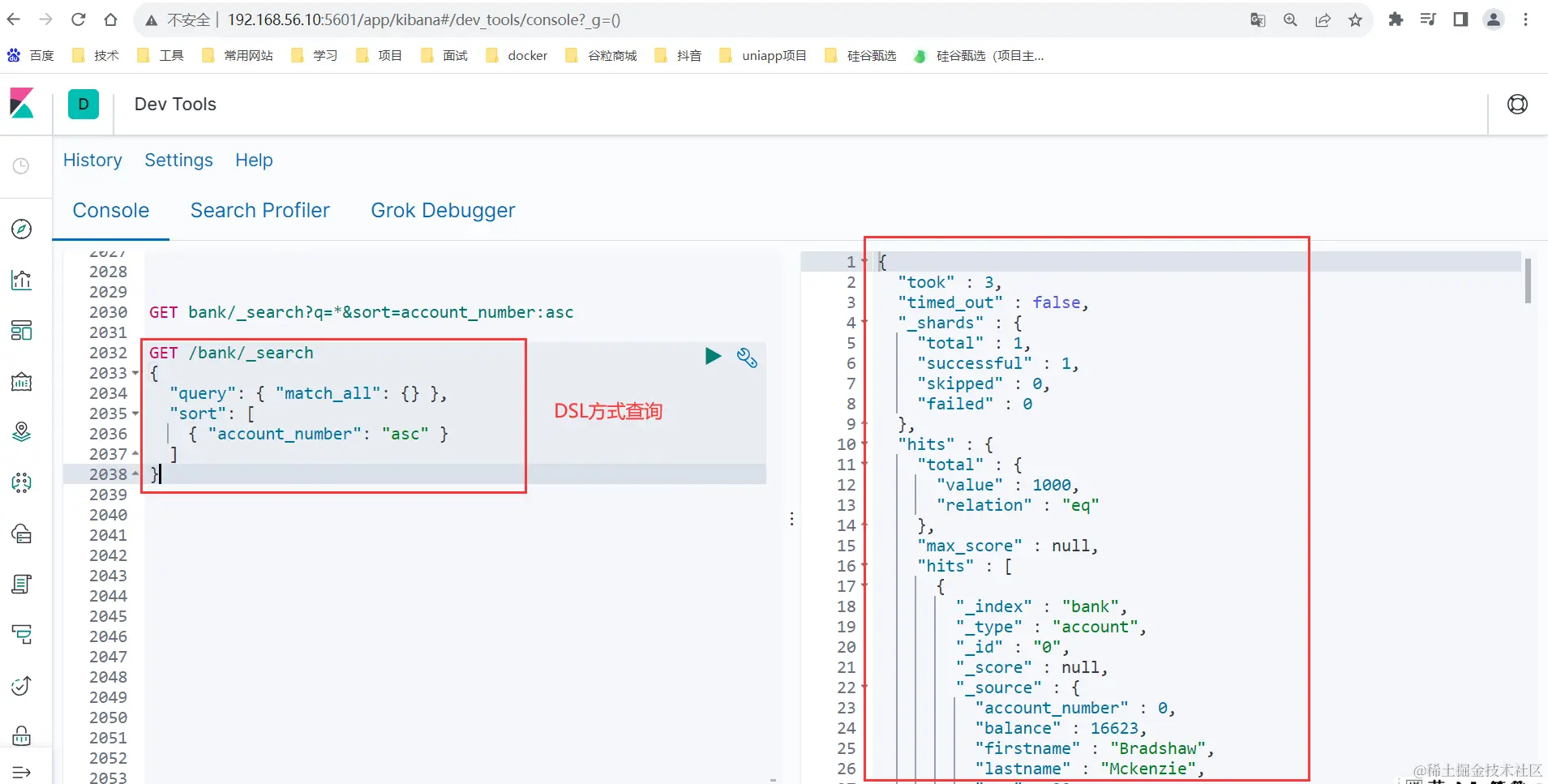Click the translate page icon

pos(1258,20)
